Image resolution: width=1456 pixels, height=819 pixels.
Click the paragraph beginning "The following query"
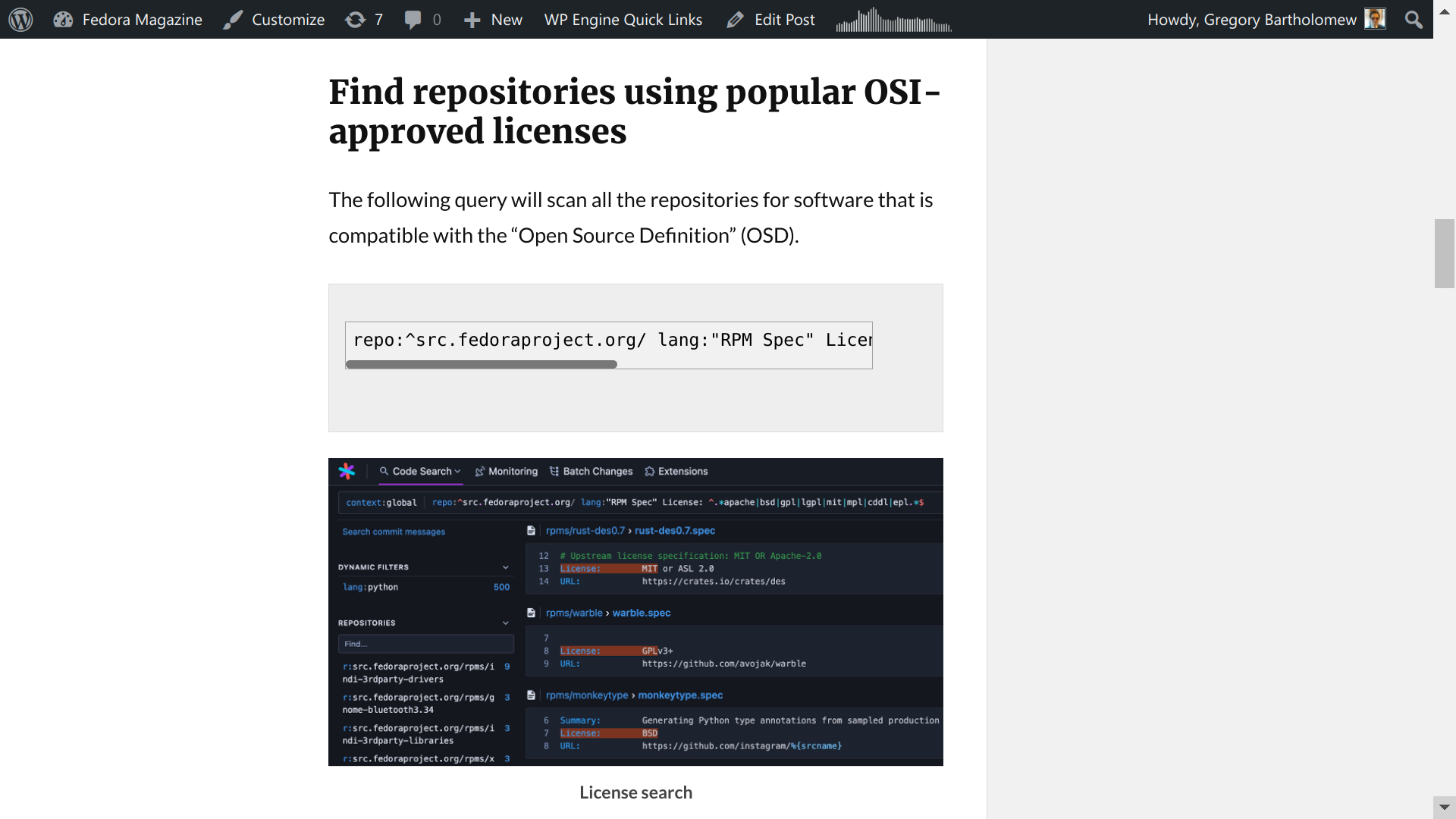631,218
